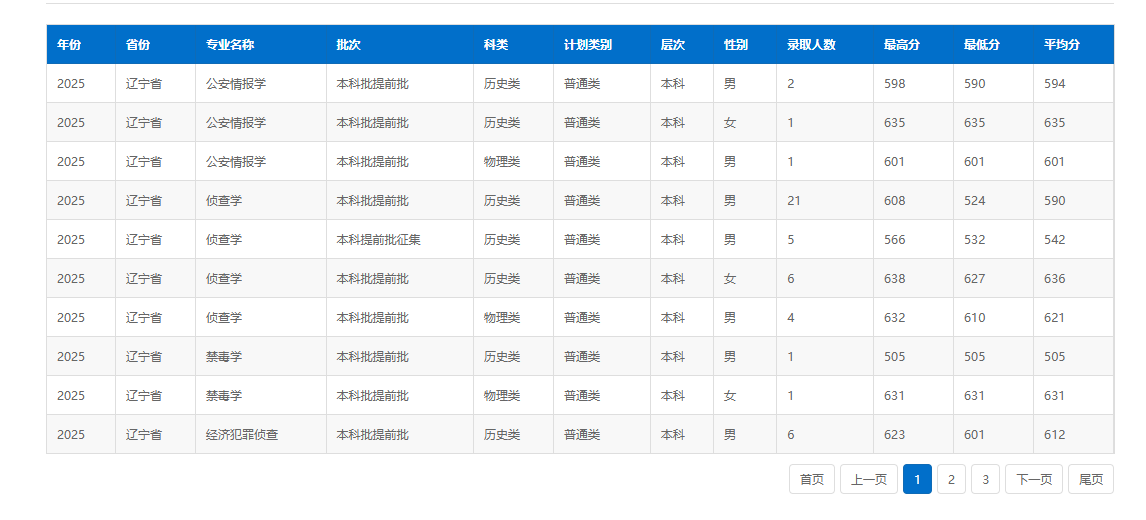Advance with the 下一页 button

point(1034,480)
